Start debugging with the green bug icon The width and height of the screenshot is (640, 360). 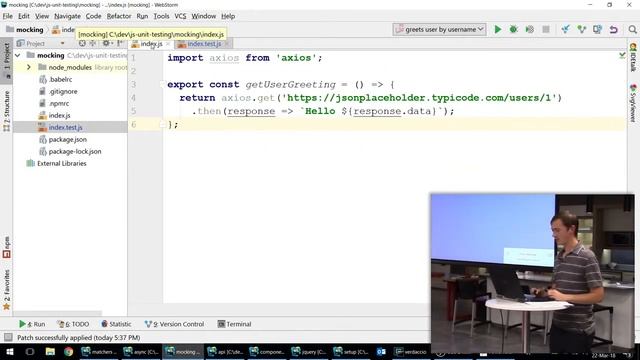click(x=513, y=29)
